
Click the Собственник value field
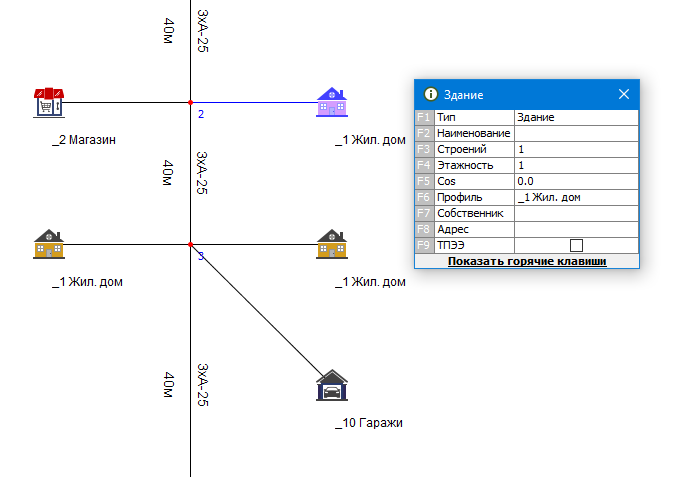click(576, 213)
